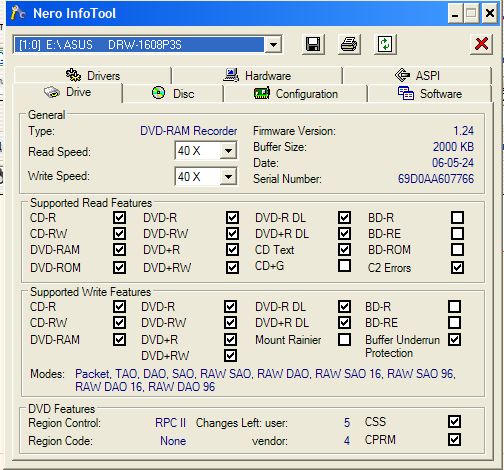The width and height of the screenshot is (504, 470).
Task: Expand the Write Speed dropdown
Action: [228, 176]
